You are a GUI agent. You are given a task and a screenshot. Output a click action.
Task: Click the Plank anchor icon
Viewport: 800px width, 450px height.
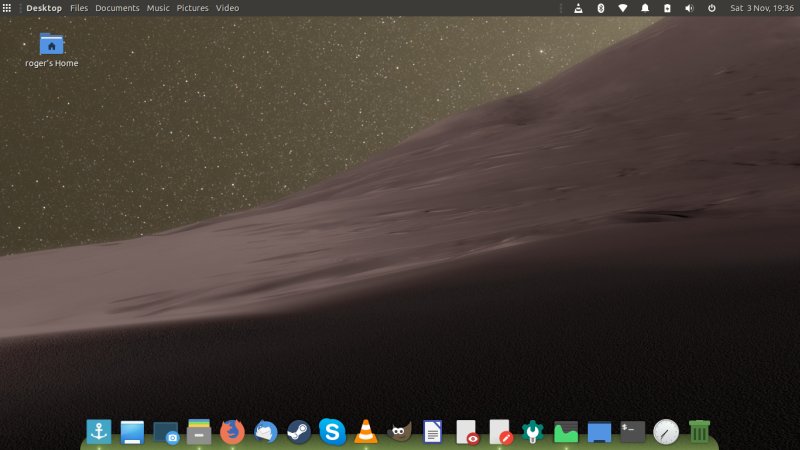98,431
